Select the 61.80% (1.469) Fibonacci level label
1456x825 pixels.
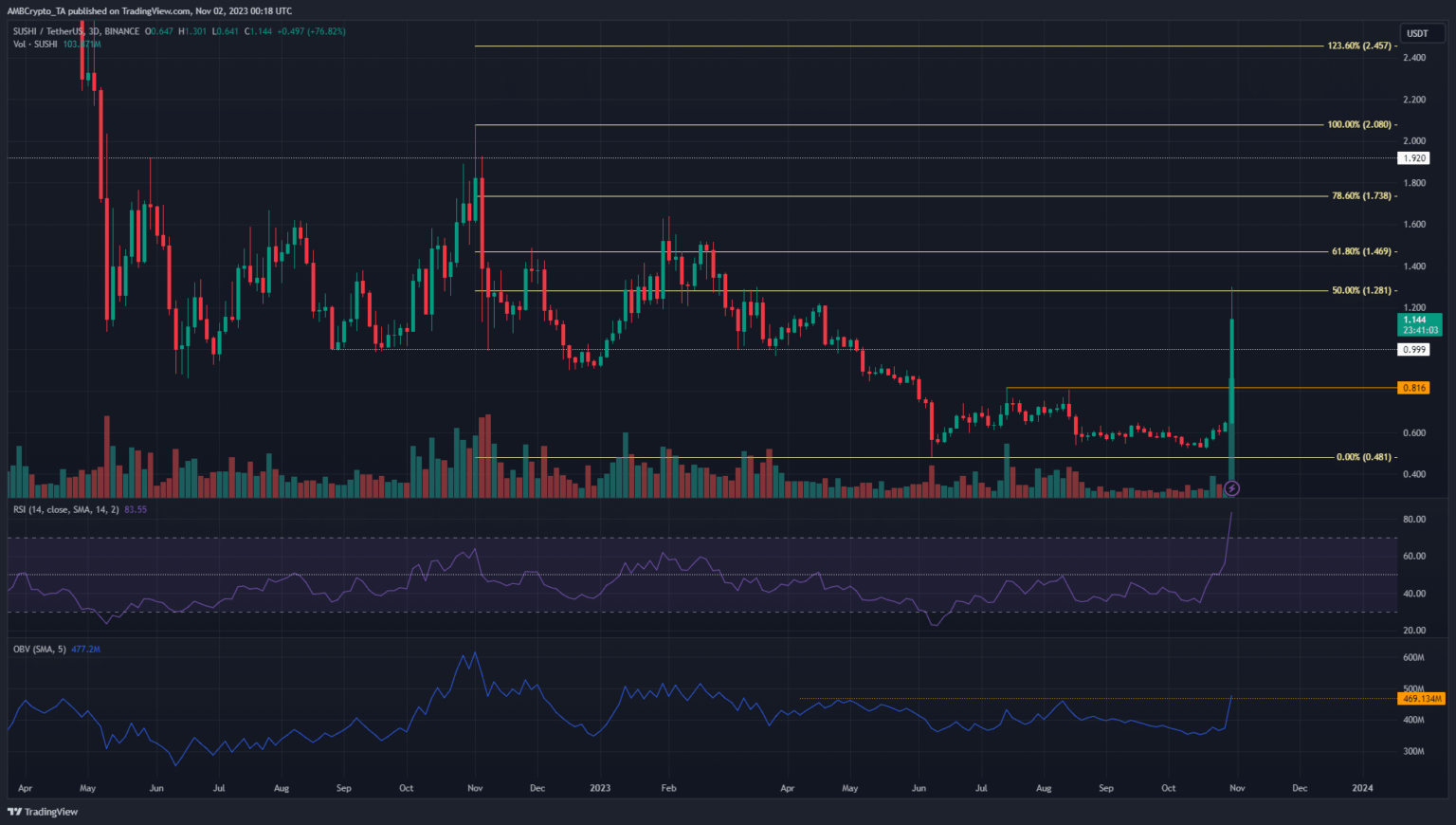(1361, 251)
